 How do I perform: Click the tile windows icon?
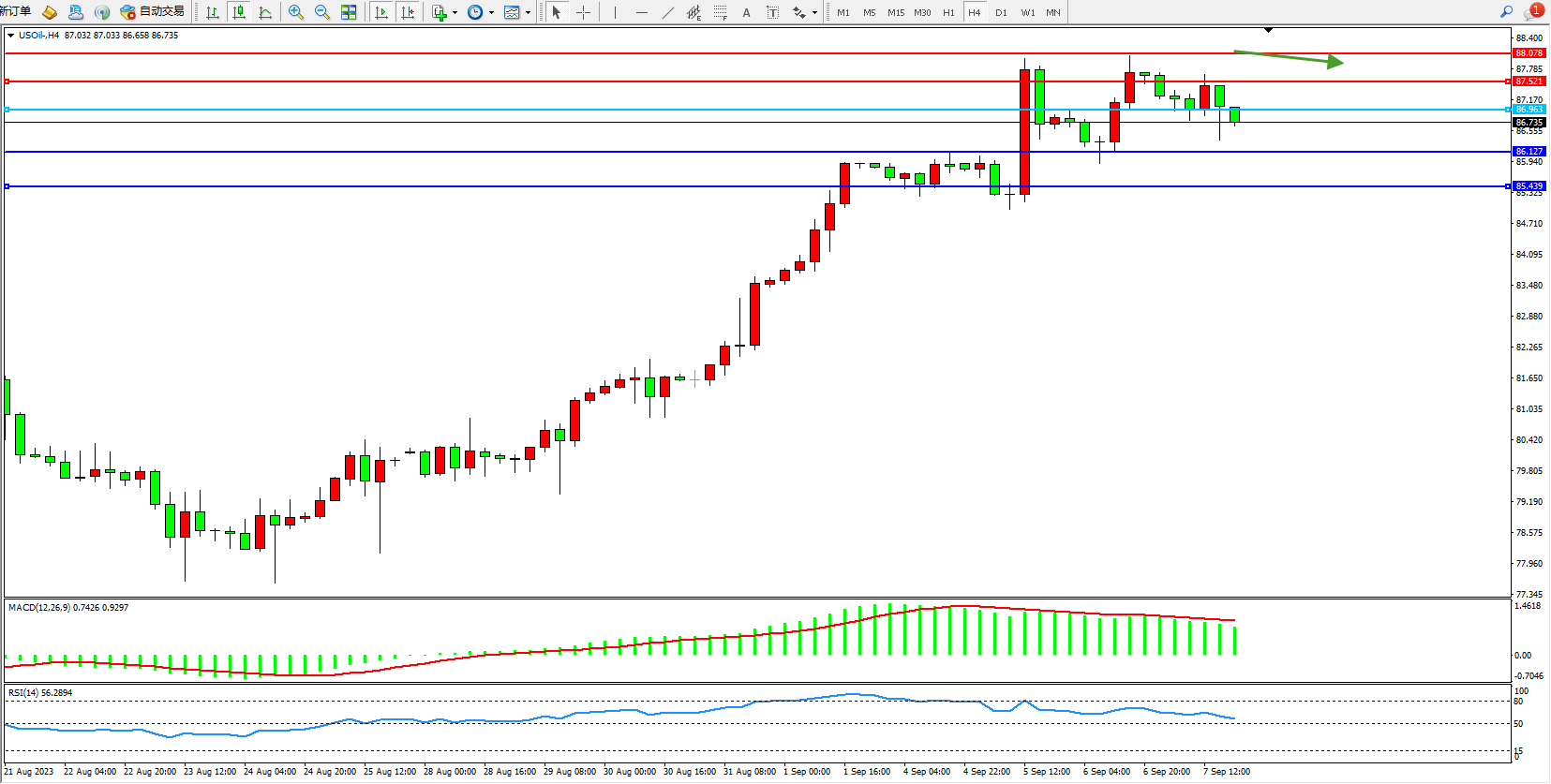tap(349, 12)
